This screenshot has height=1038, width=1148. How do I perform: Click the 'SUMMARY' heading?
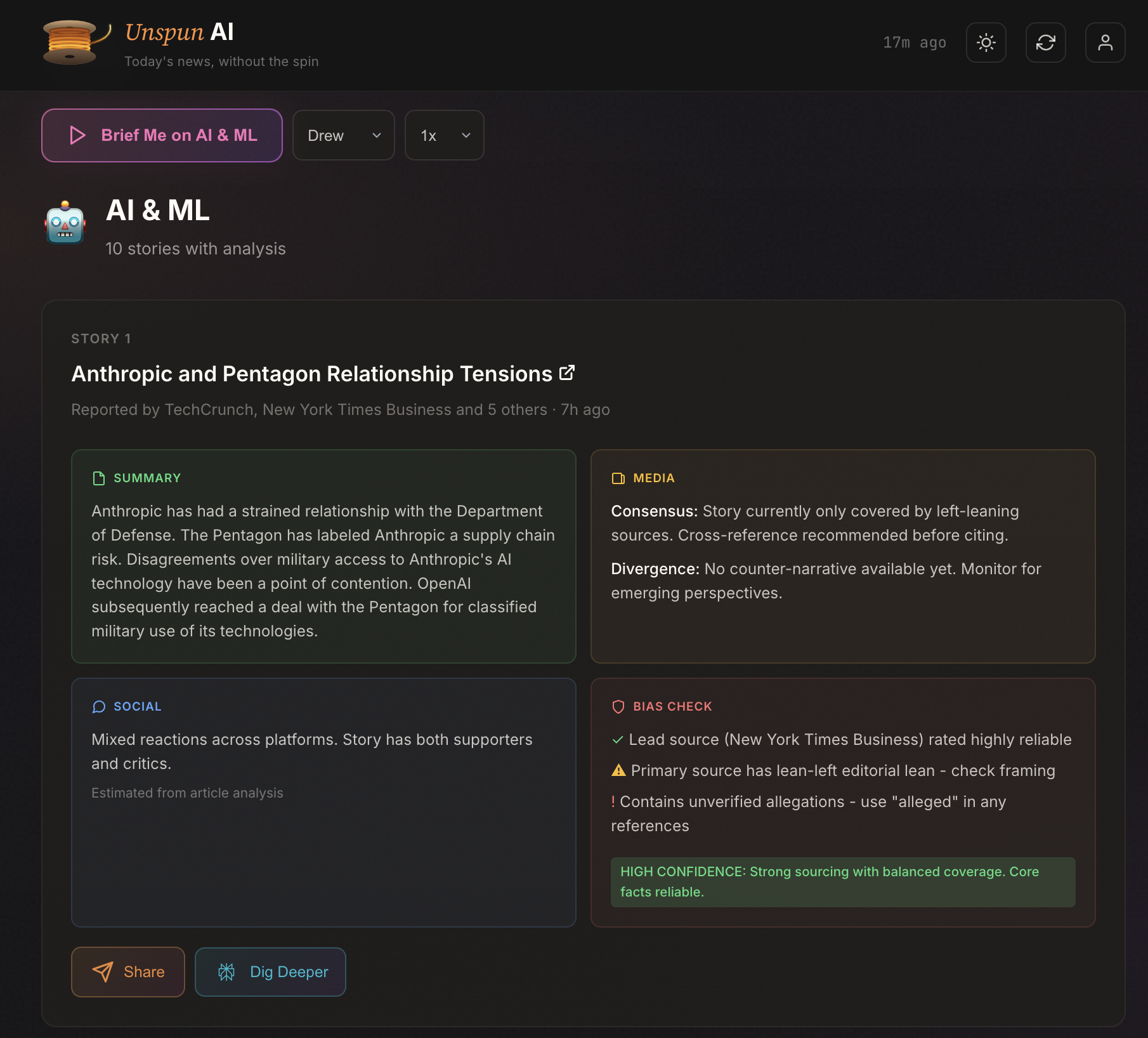147,478
